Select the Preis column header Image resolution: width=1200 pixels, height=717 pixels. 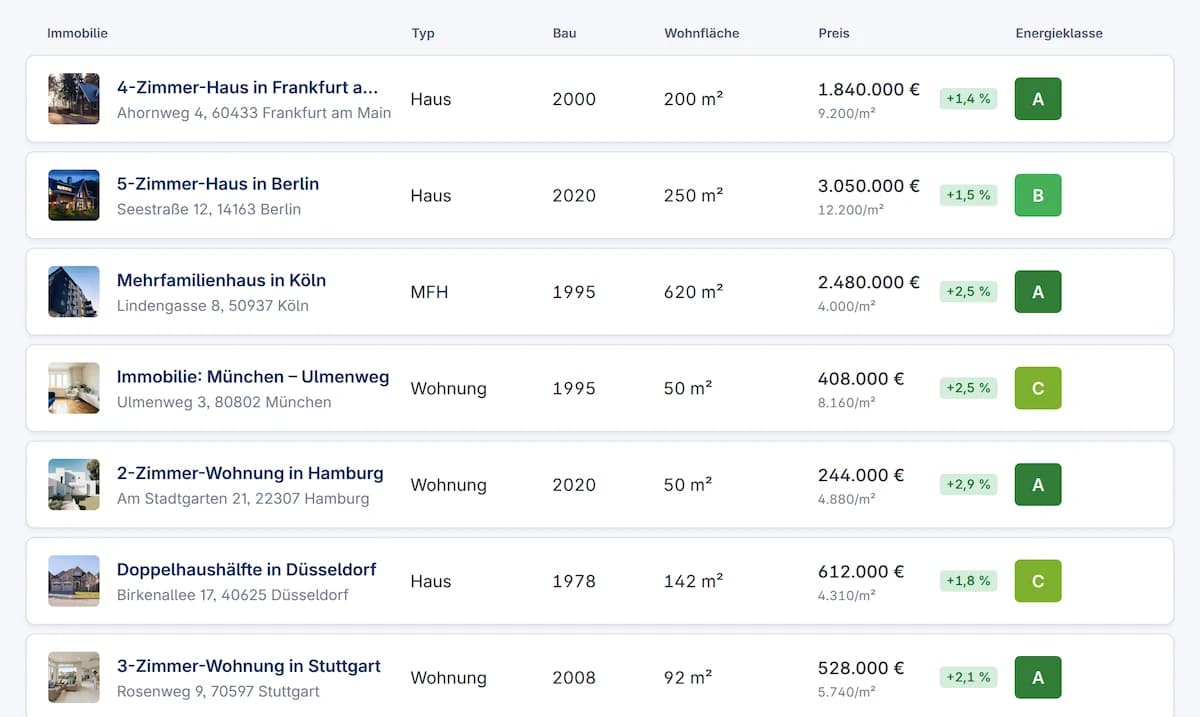pyautogui.click(x=834, y=33)
